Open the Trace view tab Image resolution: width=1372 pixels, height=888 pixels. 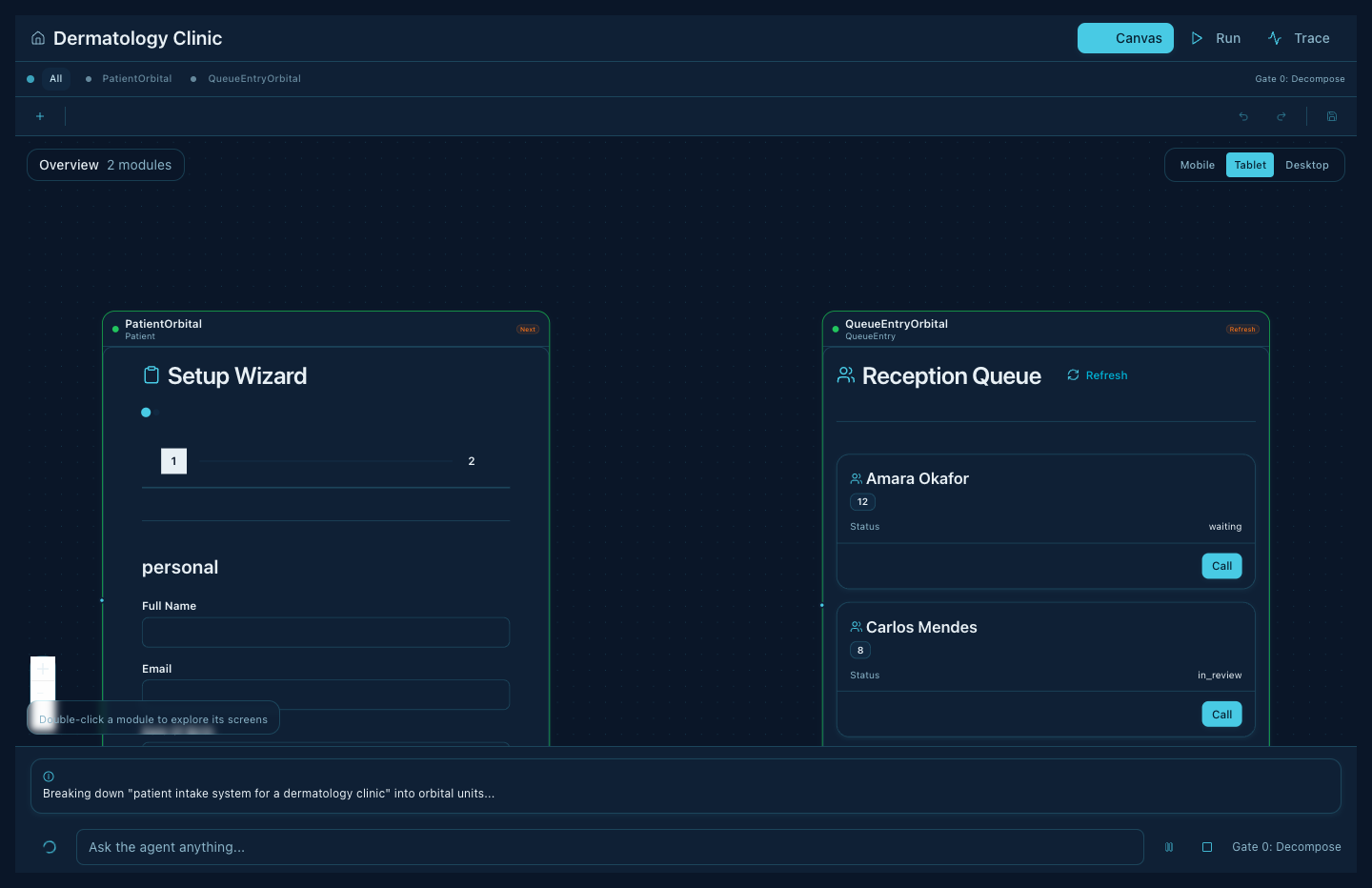[1299, 38]
